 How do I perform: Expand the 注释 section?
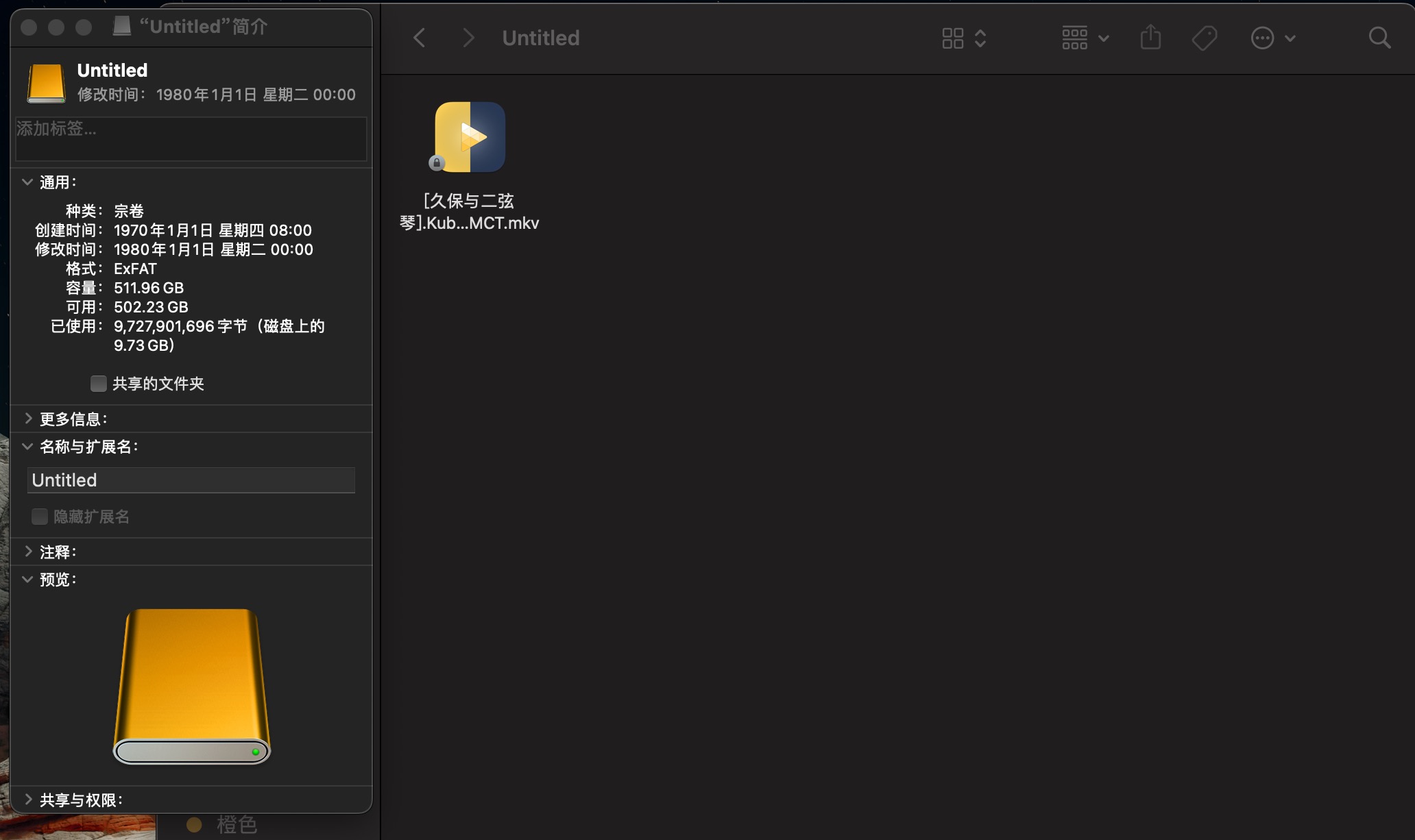(x=27, y=552)
